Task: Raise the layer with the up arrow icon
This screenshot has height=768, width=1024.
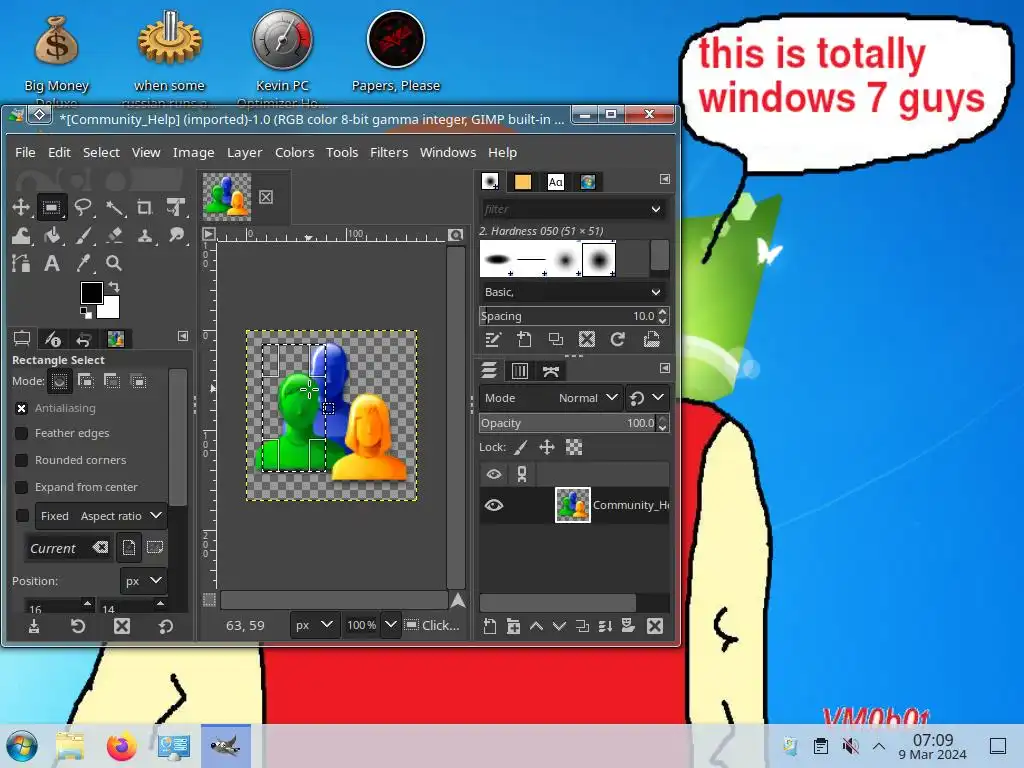Action: click(x=536, y=626)
